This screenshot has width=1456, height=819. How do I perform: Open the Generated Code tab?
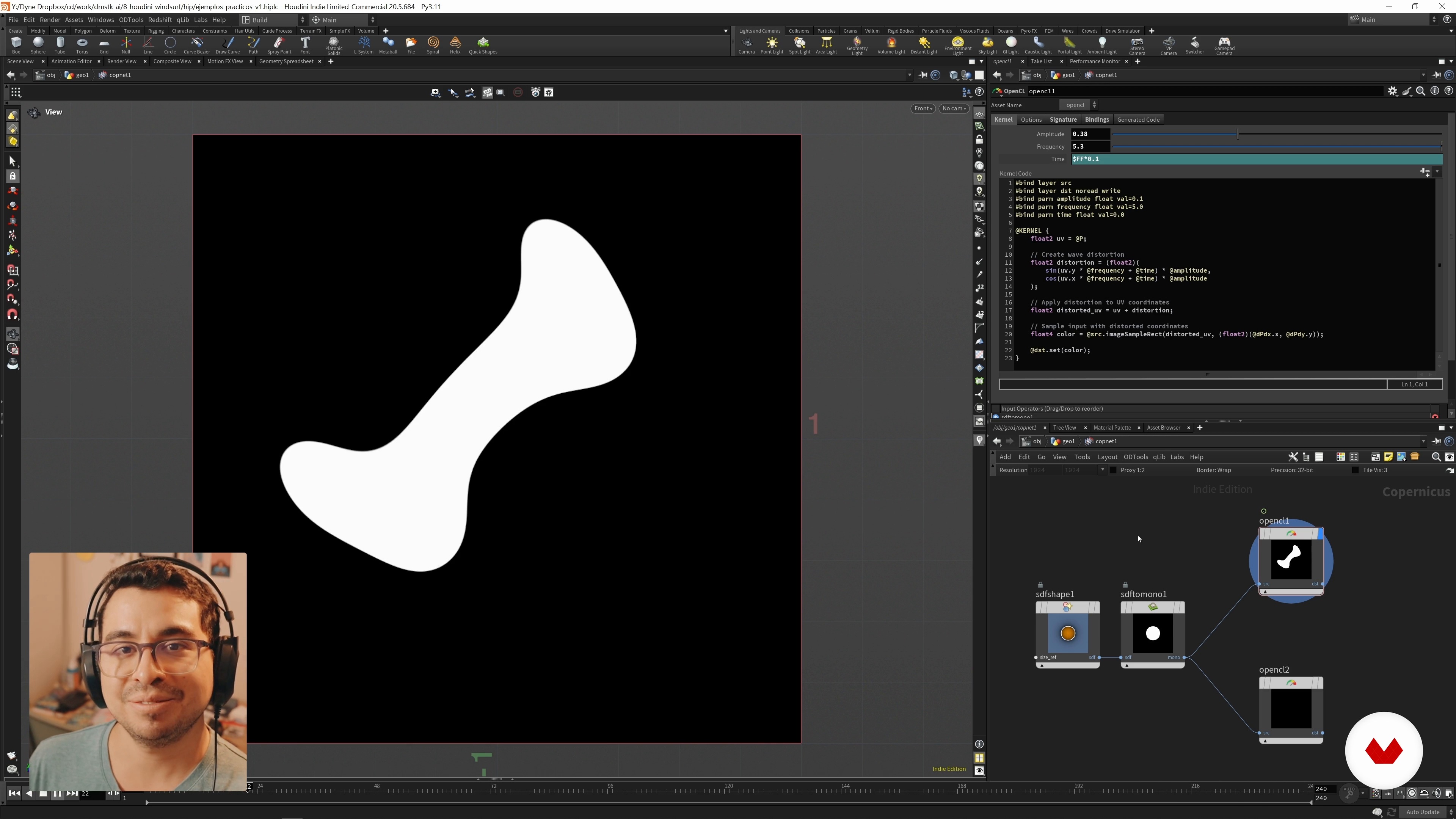[1138, 119]
